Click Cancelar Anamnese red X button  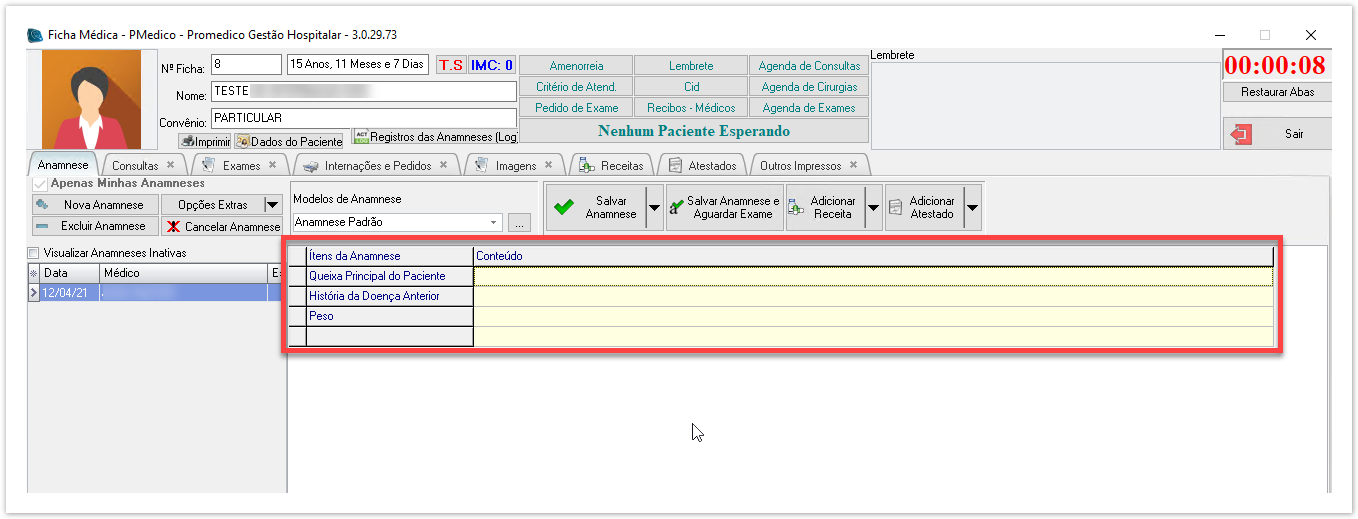(x=223, y=226)
